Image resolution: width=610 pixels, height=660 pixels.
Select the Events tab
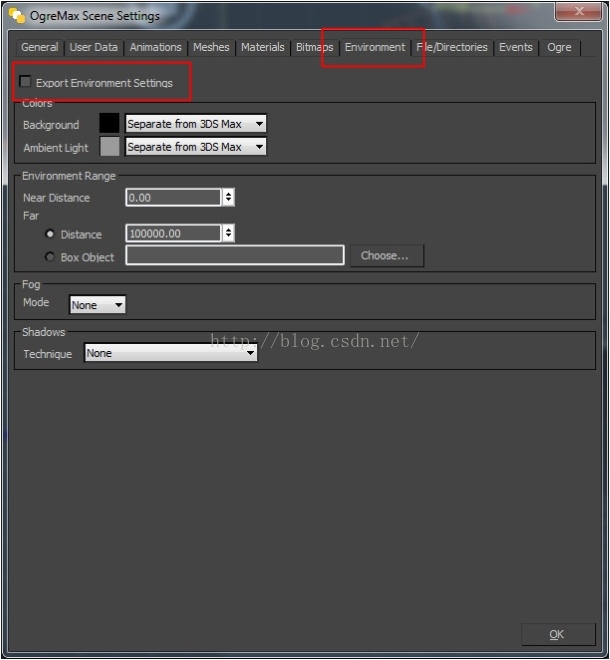tap(516, 47)
